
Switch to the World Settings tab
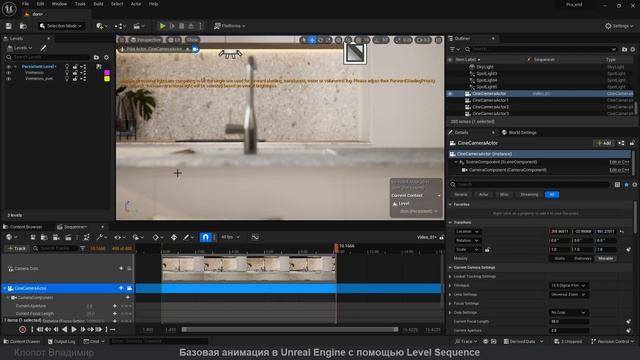click(x=519, y=133)
